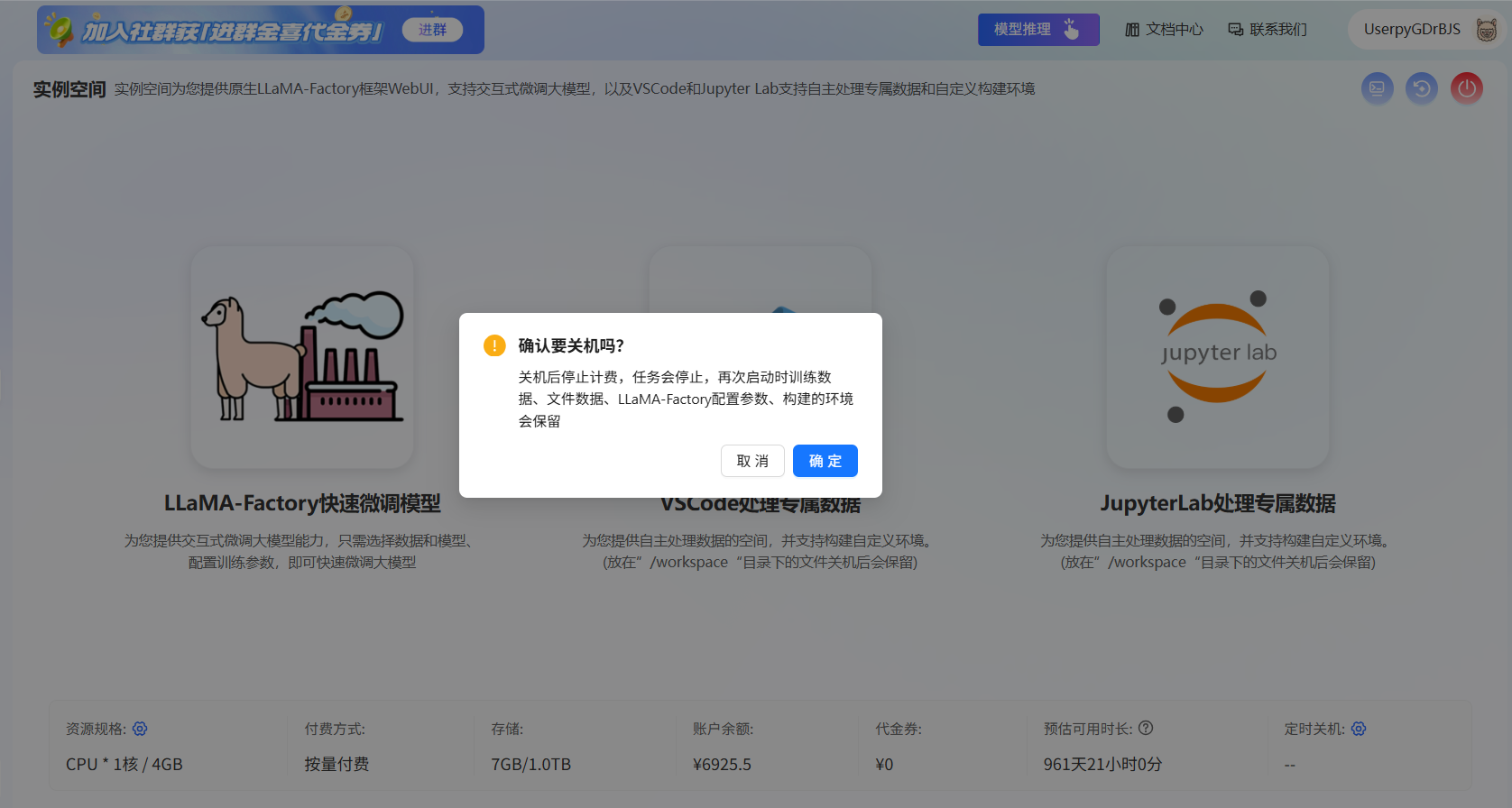Click the help icon beside 预估可用时长

(1146, 728)
